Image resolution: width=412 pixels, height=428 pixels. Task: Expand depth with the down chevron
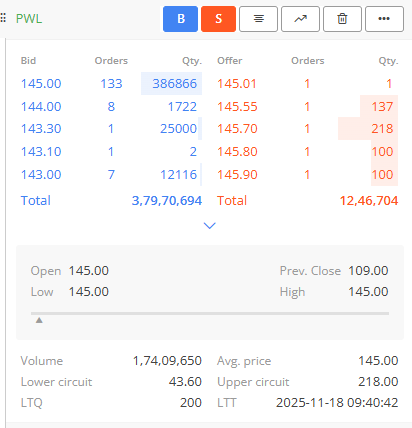coord(209,226)
